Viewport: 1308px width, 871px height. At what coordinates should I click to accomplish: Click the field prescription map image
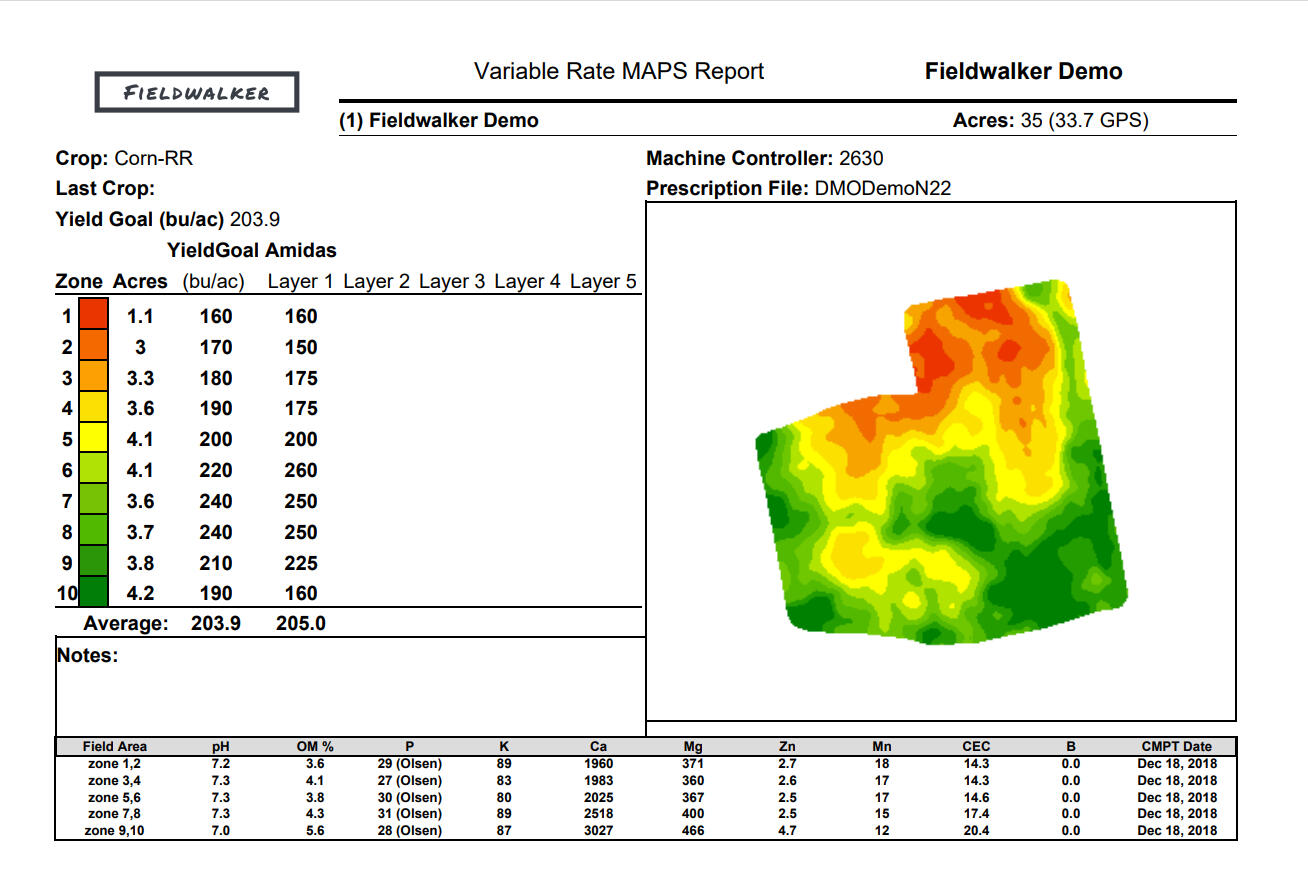click(940, 460)
